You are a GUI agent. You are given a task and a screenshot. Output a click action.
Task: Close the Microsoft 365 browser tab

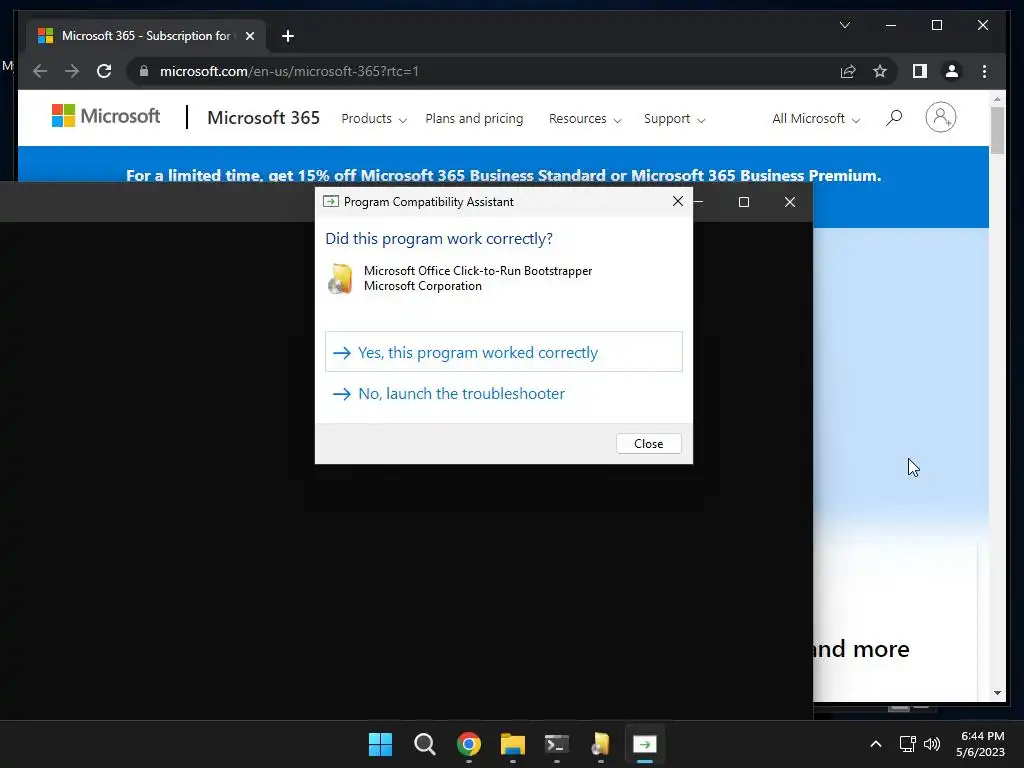coord(249,36)
